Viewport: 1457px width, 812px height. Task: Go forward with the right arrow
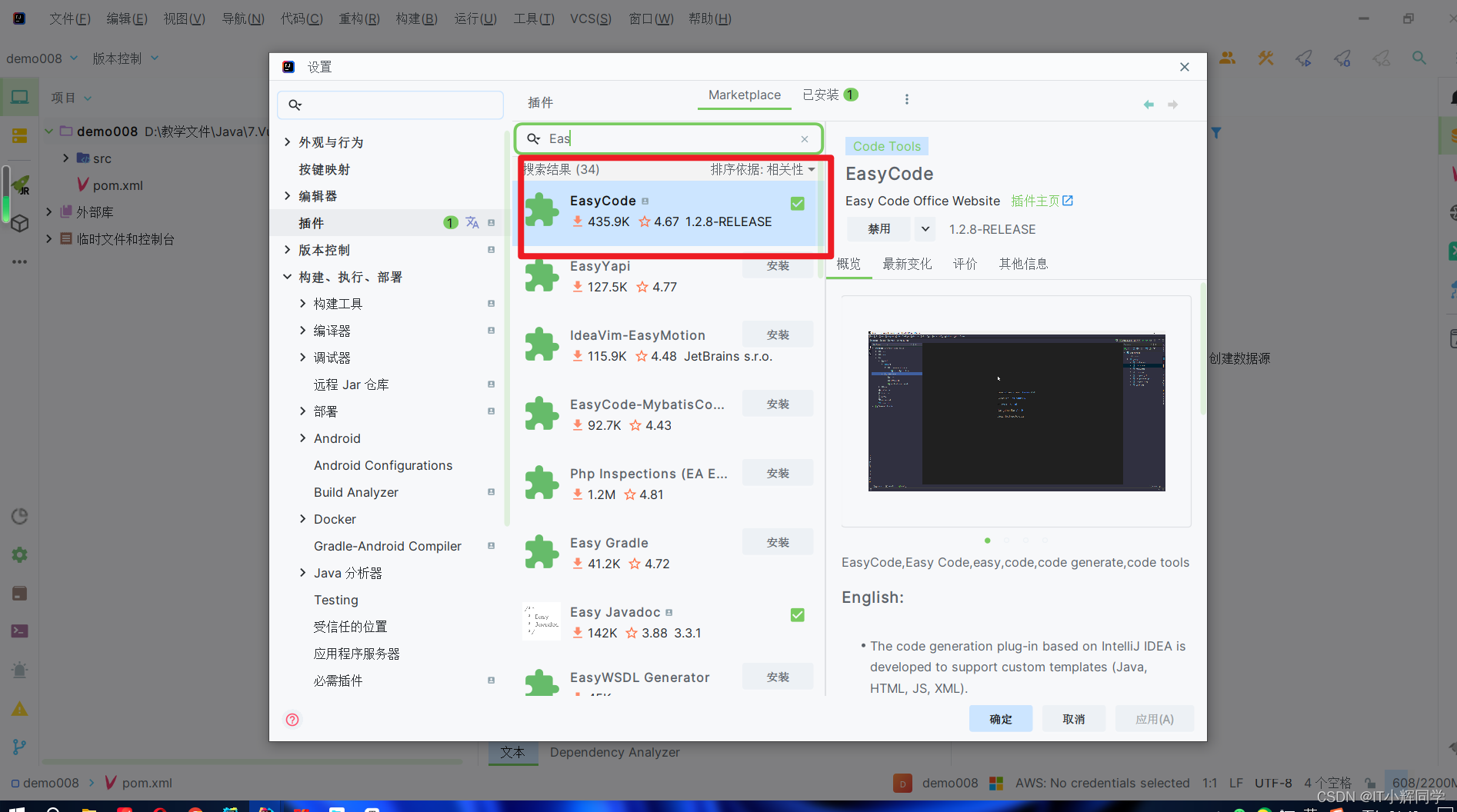tap(1172, 105)
